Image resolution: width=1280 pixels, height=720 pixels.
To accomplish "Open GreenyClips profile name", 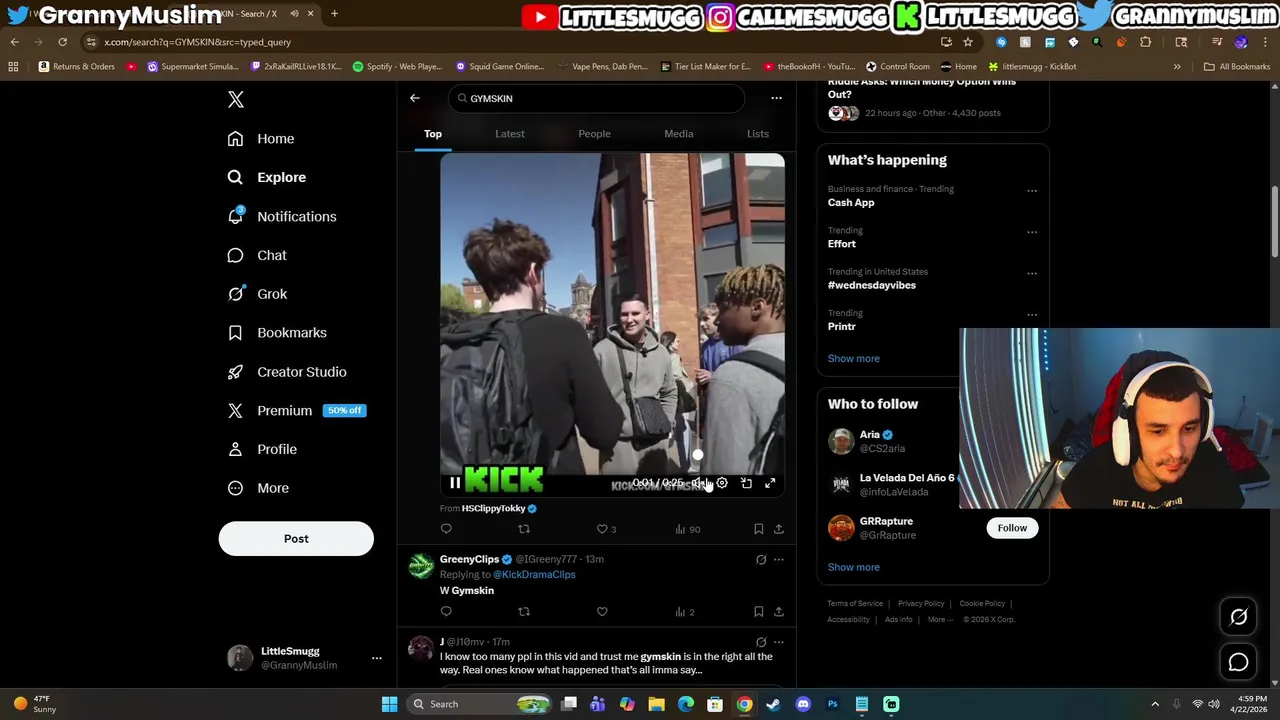I will [x=469, y=560].
